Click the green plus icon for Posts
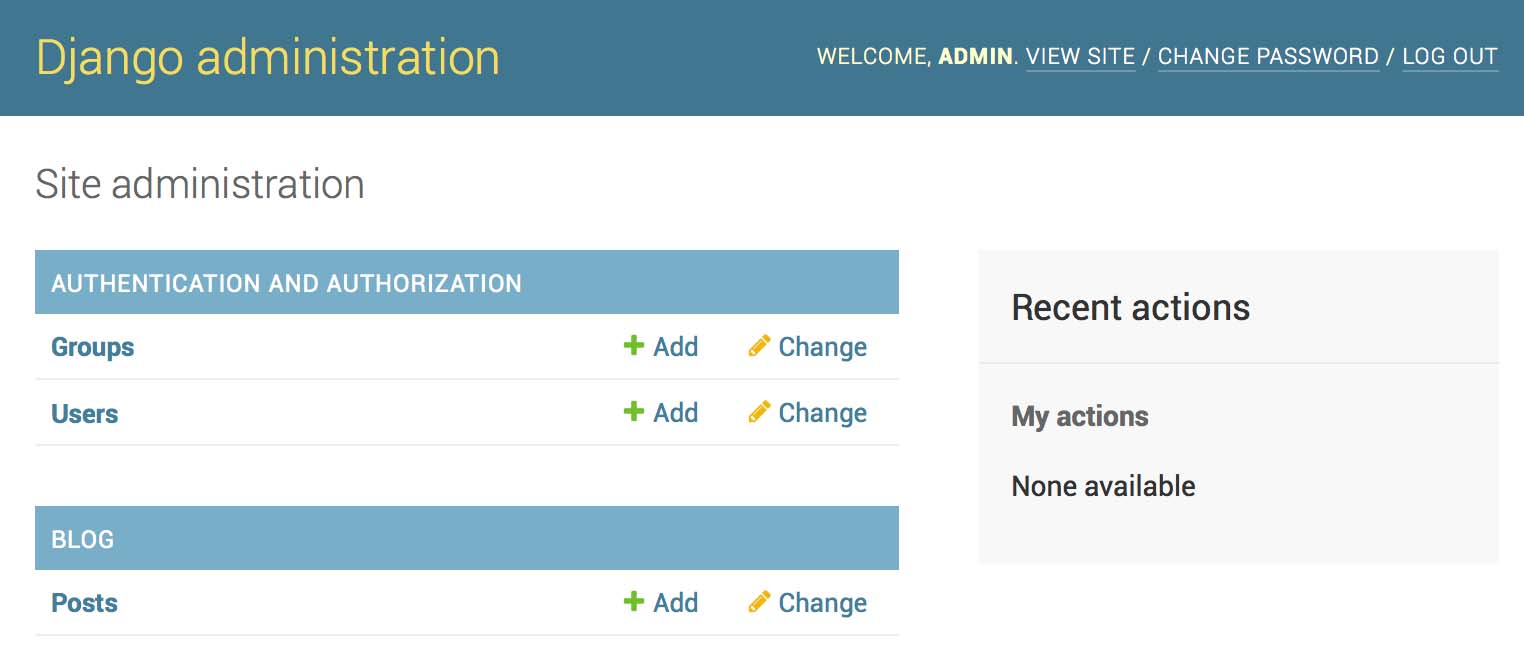This screenshot has height=658, width=1524. click(x=633, y=602)
